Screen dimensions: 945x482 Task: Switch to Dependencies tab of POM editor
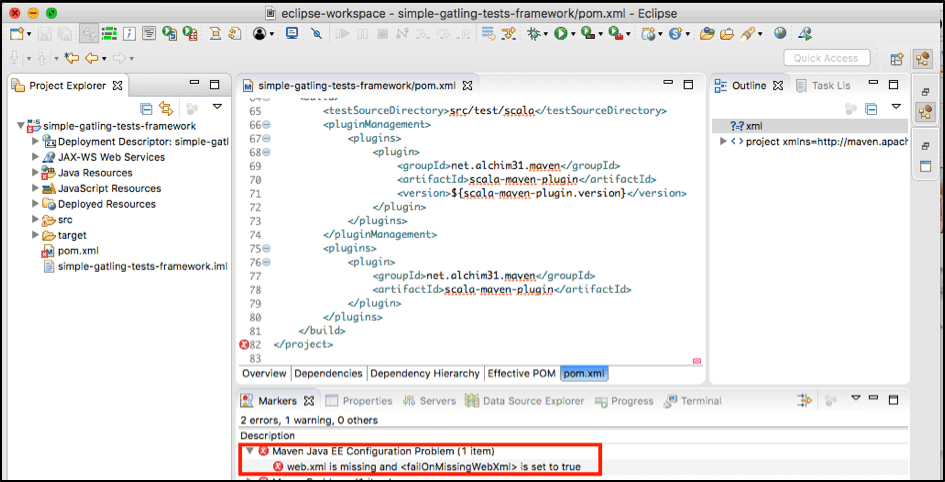coord(328,374)
